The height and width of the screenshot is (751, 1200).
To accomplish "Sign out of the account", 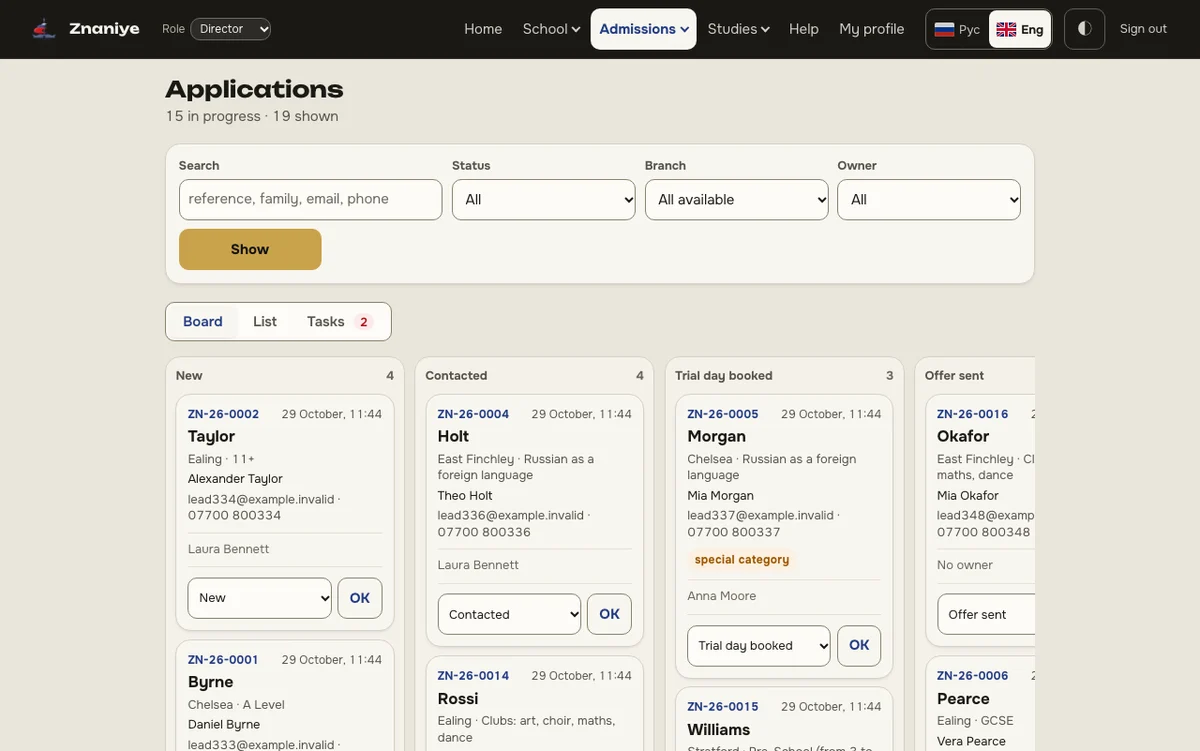I will (x=1143, y=29).
